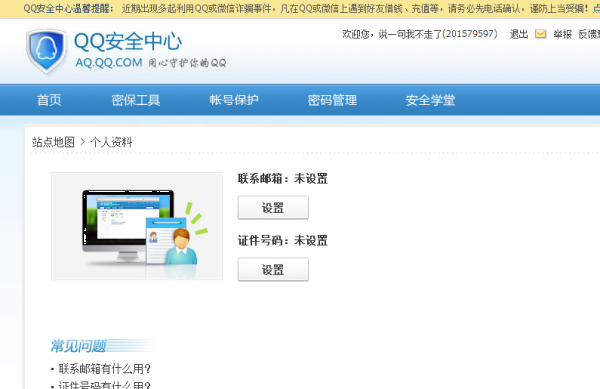
Task: Open the 安全学堂 tab
Action: coord(430,100)
